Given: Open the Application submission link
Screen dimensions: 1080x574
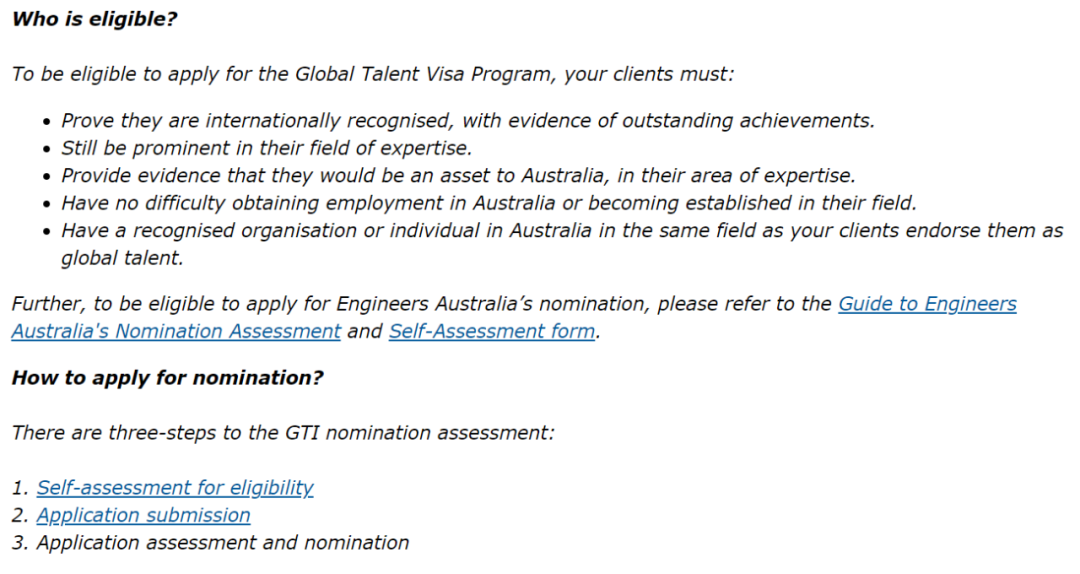Looking at the screenshot, I should (143, 515).
